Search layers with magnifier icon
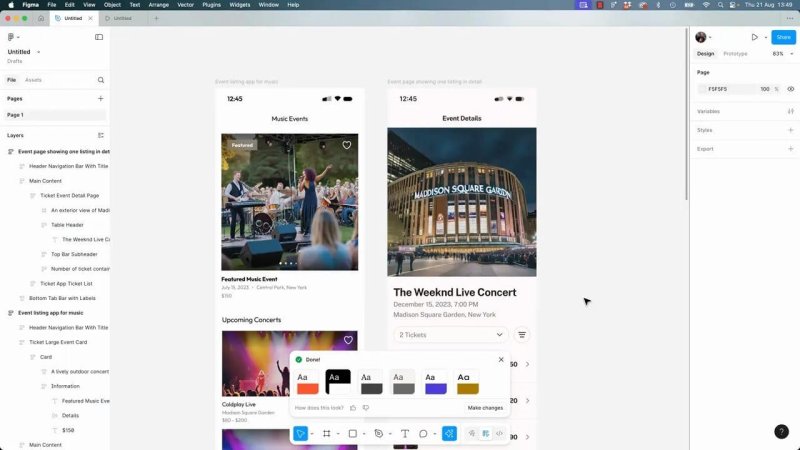Viewport: 800px width, 450px height. 101,80
